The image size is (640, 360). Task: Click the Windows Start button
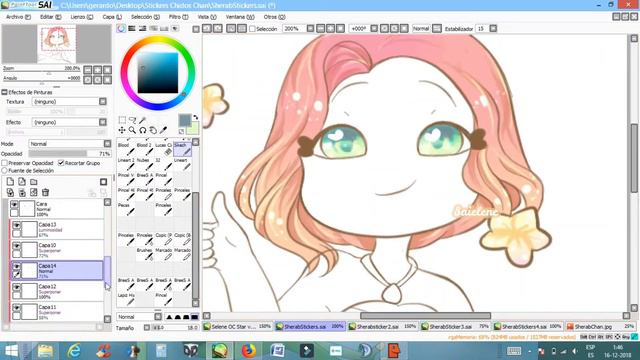click(x=11, y=351)
